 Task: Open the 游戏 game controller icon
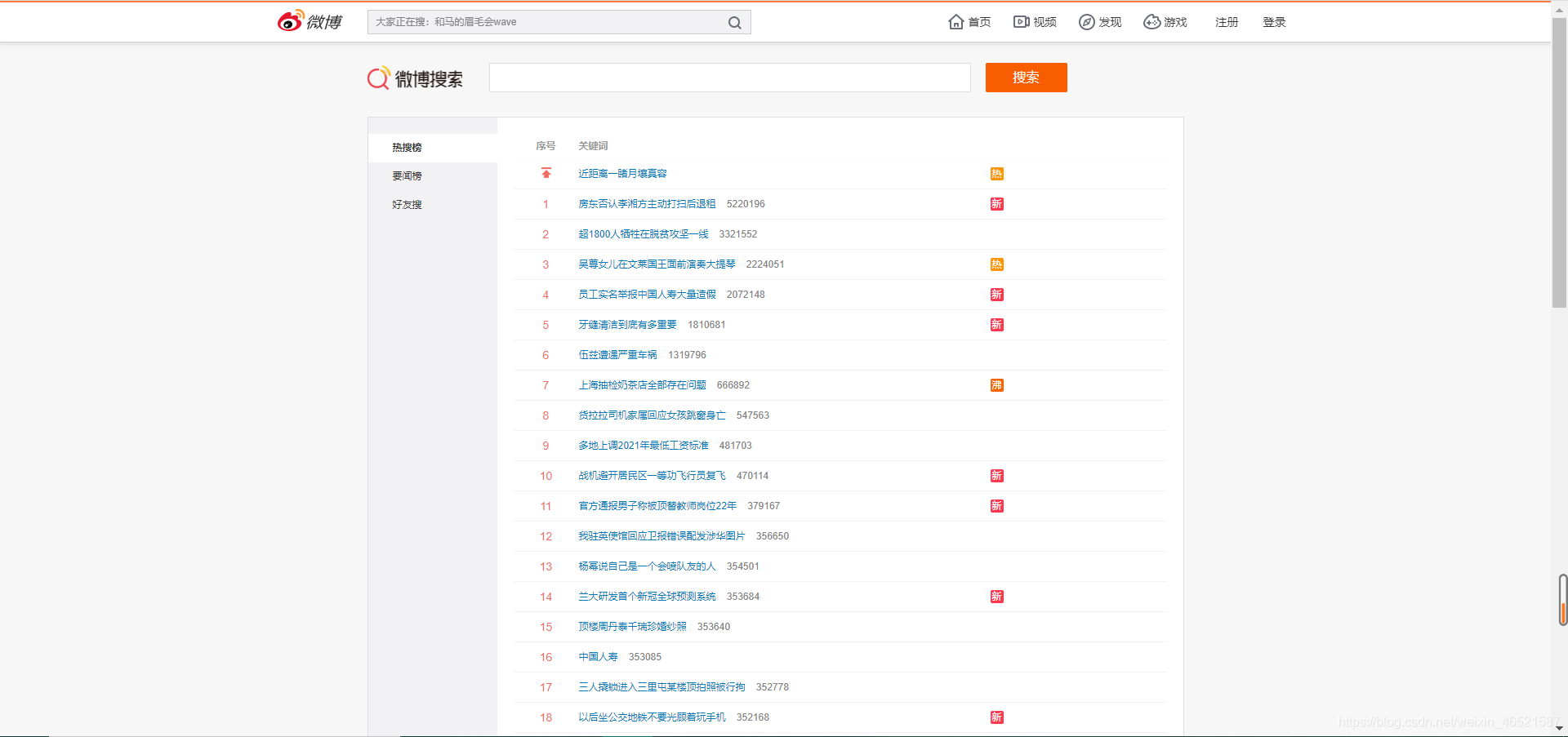1151,22
